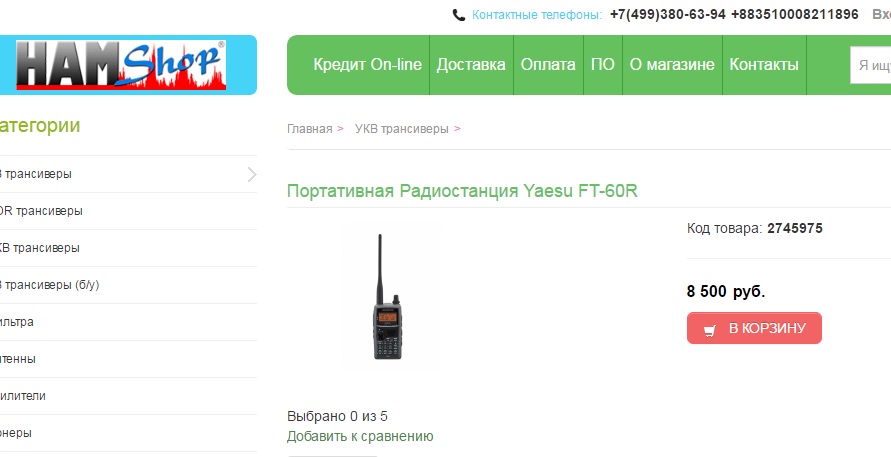This screenshot has height=457, width=891.
Task: Click Добавить к сравнению link
Action: tap(360, 437)
